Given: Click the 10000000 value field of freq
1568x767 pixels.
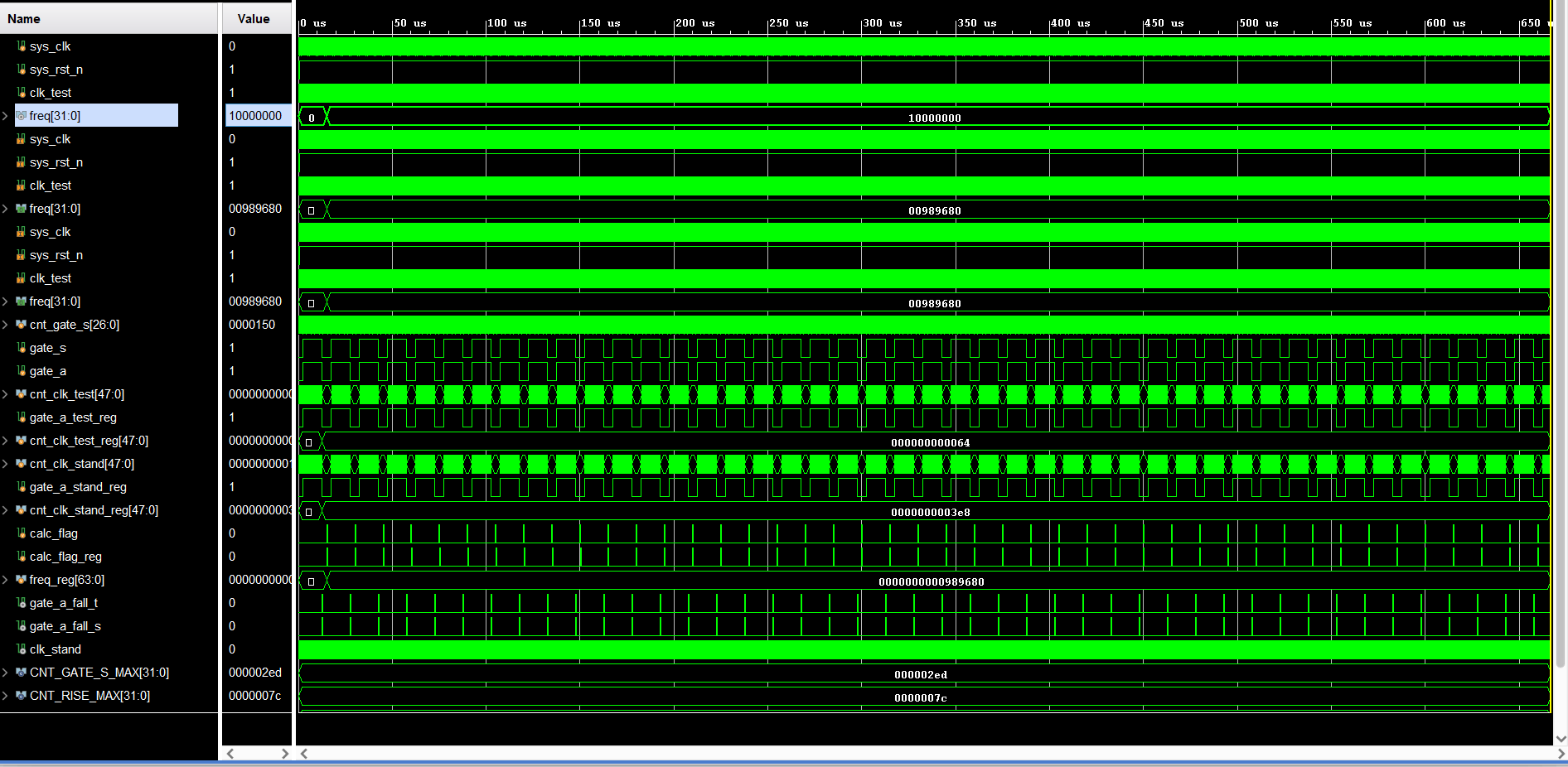Looking at the screenshot, I should (x=256, y=116).
